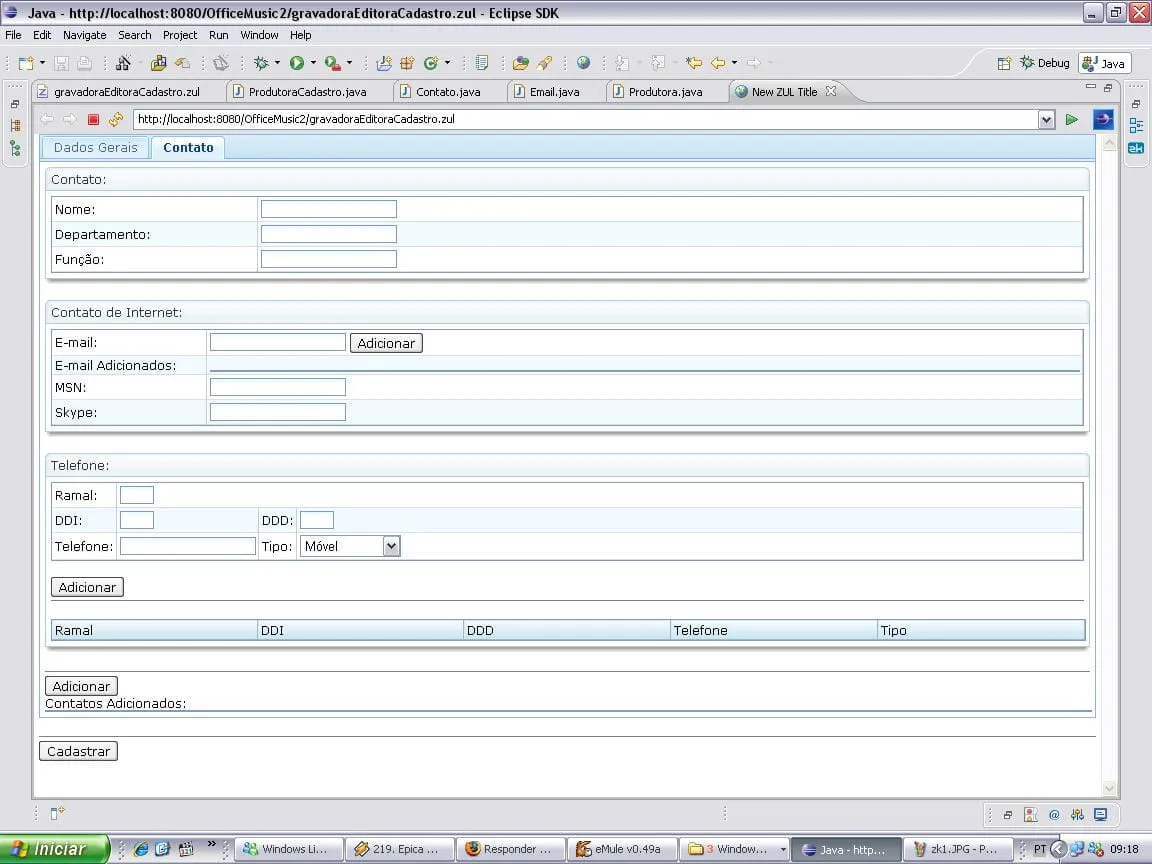Image resolution: width=1152 pixels, height=864 pixels.
Task: Click the green Run button in toolbar
Action: [x=297, y=63]
